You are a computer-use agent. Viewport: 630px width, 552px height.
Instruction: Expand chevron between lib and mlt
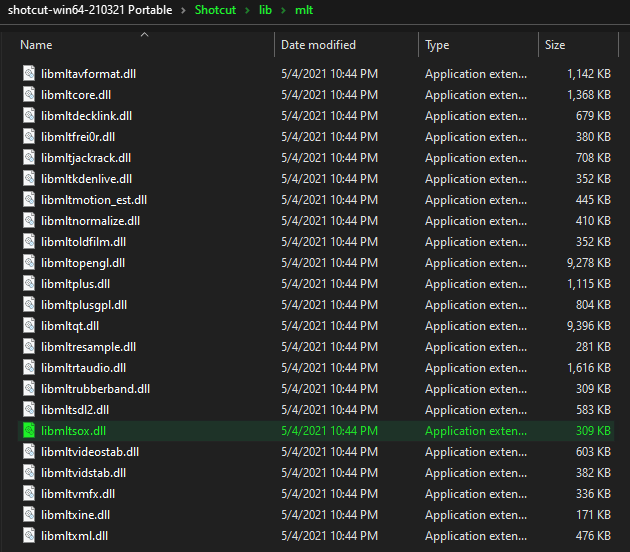click(283, 10)
